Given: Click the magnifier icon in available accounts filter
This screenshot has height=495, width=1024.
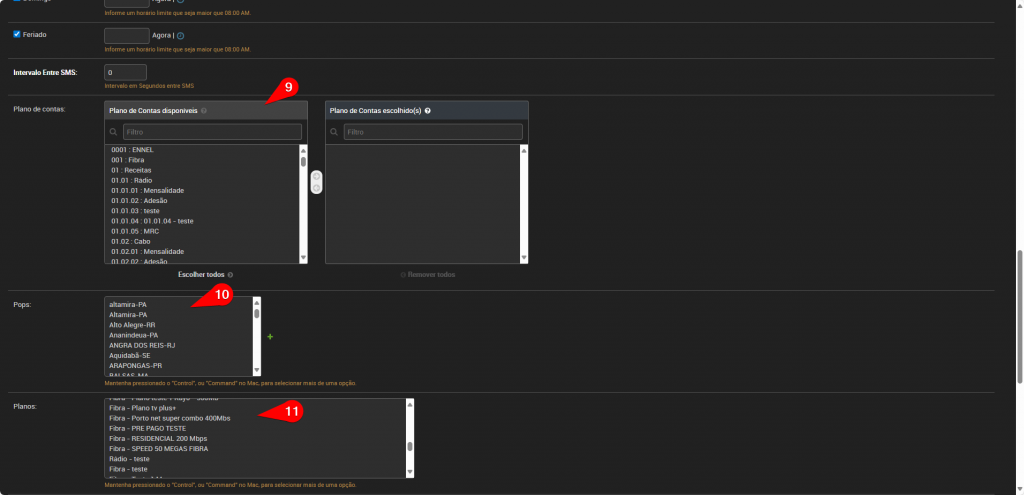Looking at the screenshot, I should coord(113,132).
